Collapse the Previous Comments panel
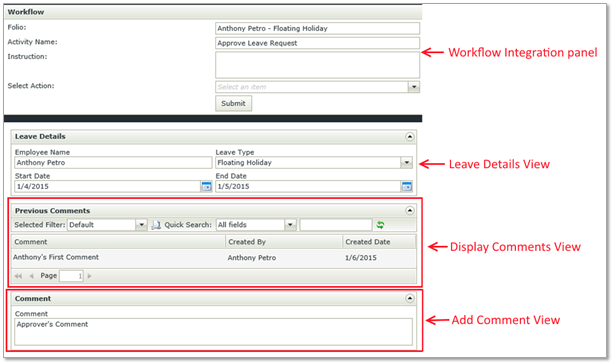 point(409,211)
